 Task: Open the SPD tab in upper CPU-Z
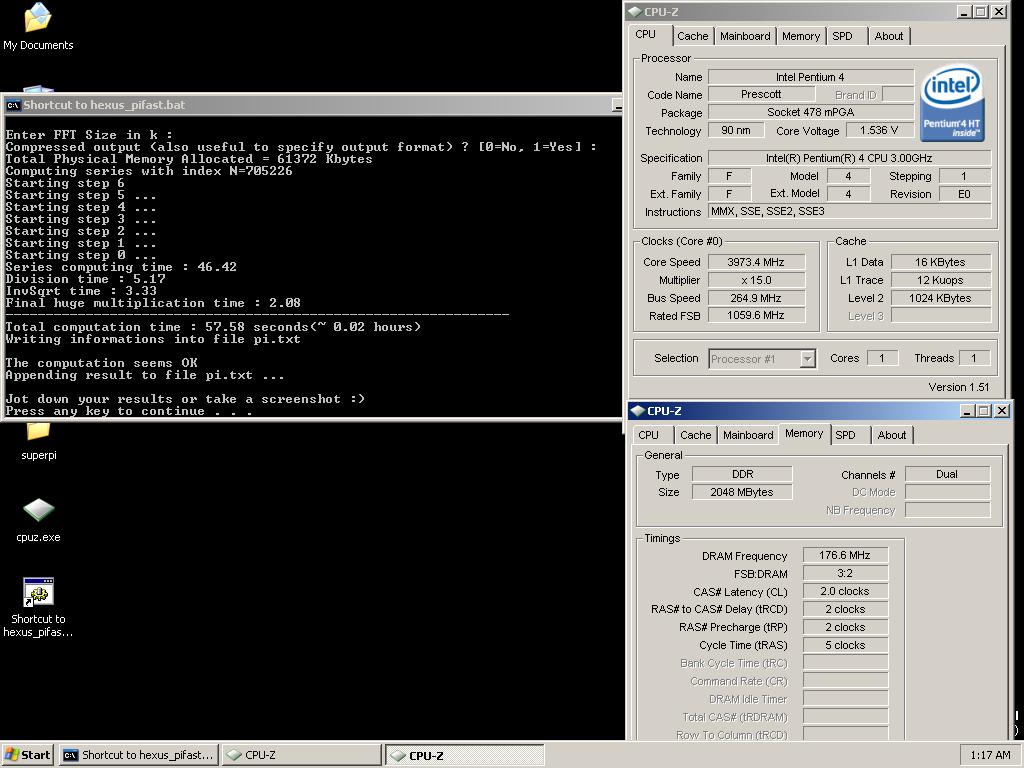[x=842, y=36]
